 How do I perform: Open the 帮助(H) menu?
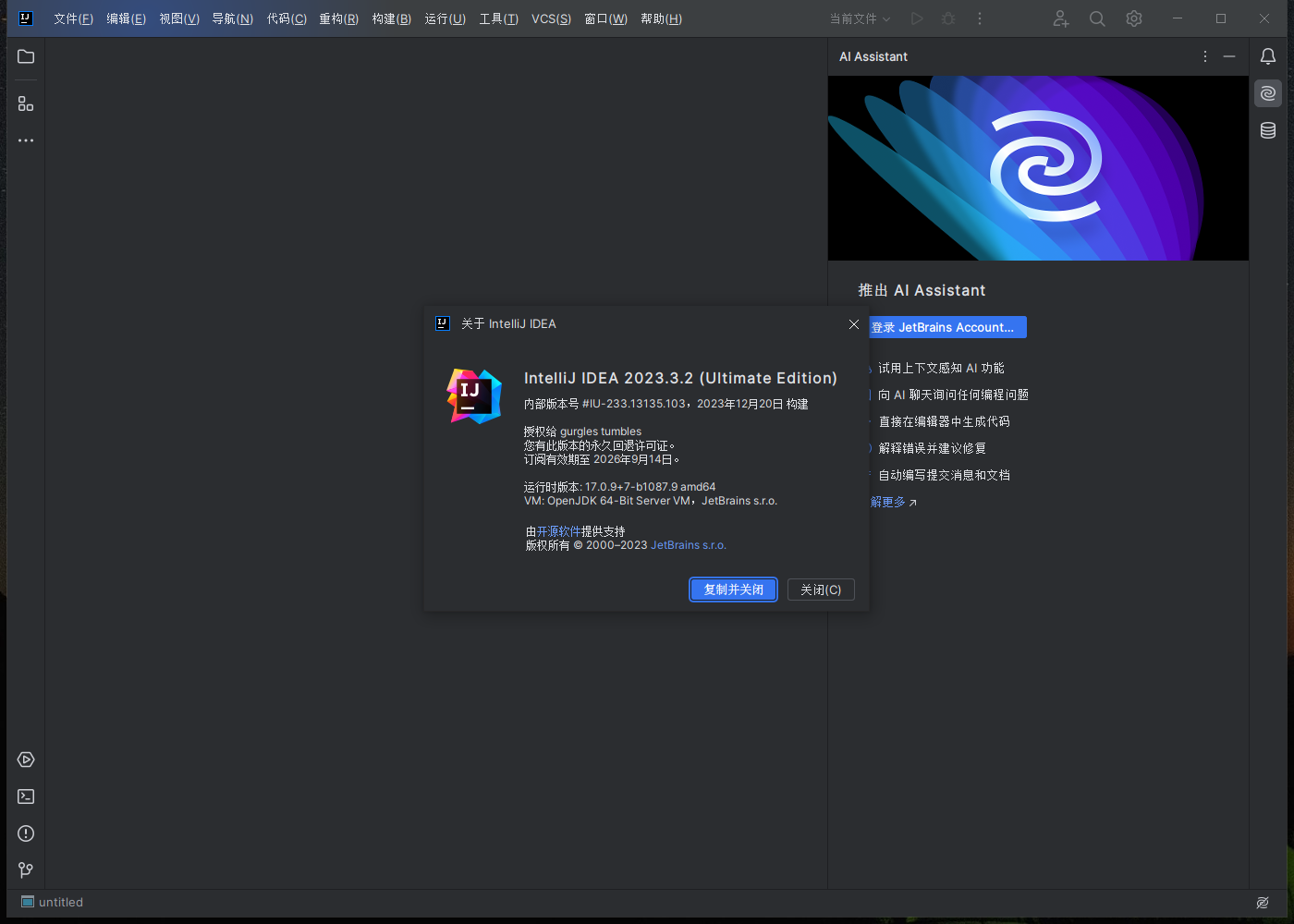tap(660, 18)
